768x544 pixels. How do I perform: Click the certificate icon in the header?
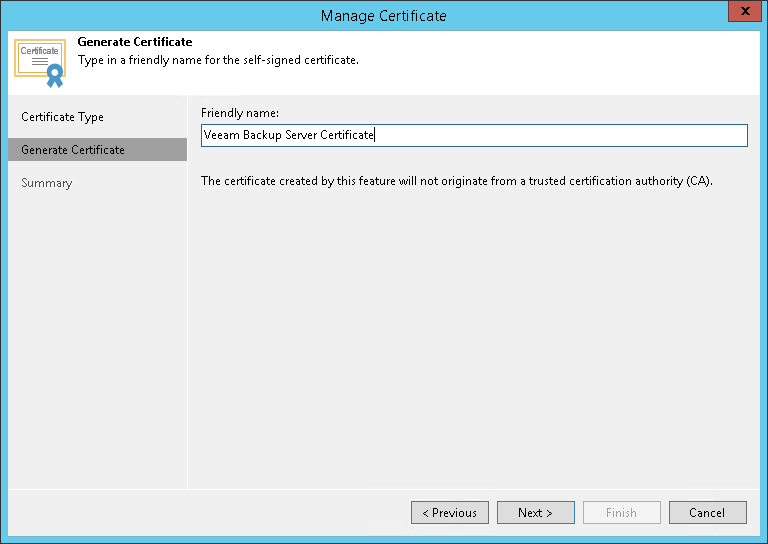point(40,62)
